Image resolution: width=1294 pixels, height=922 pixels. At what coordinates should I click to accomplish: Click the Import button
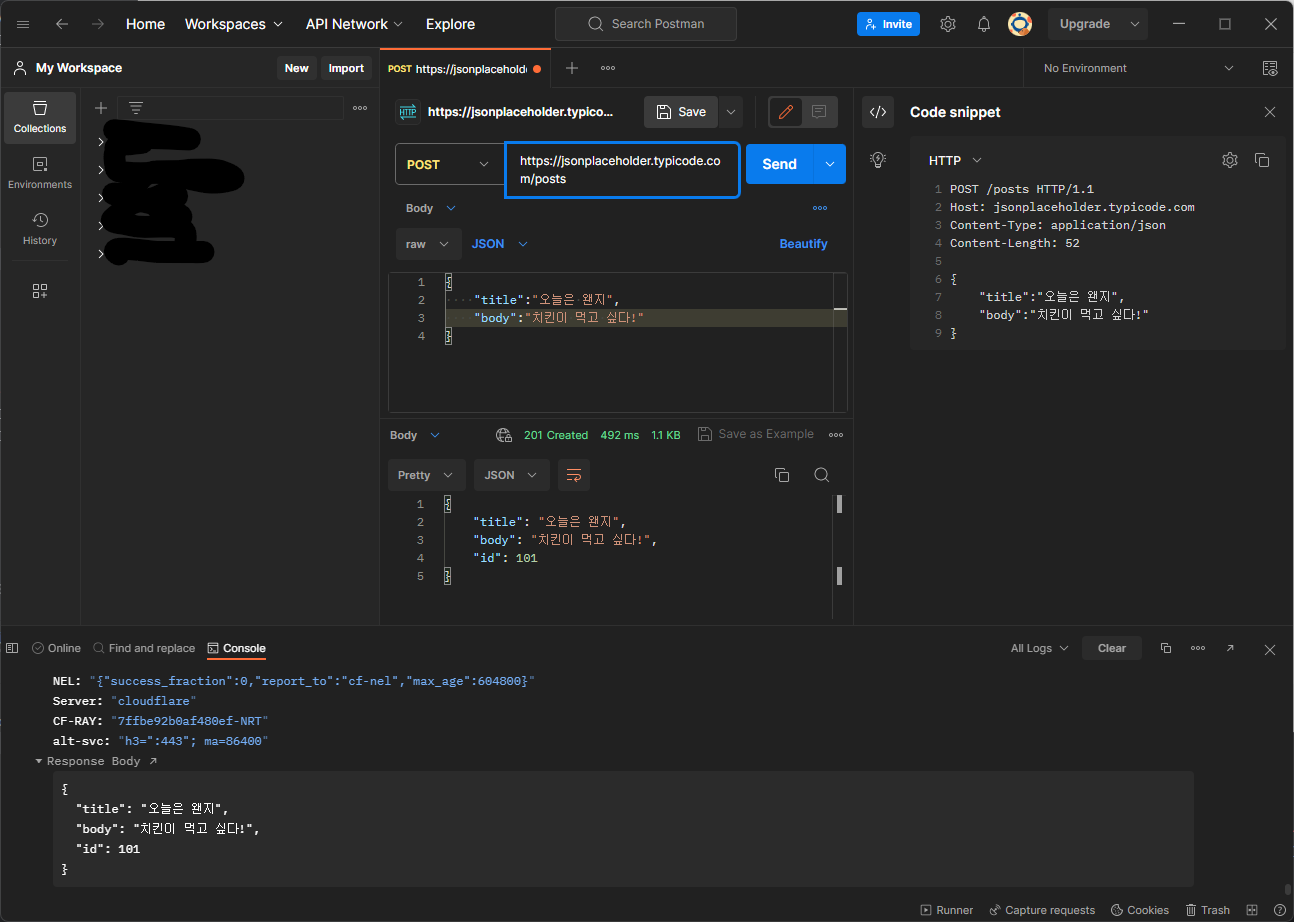346,68
